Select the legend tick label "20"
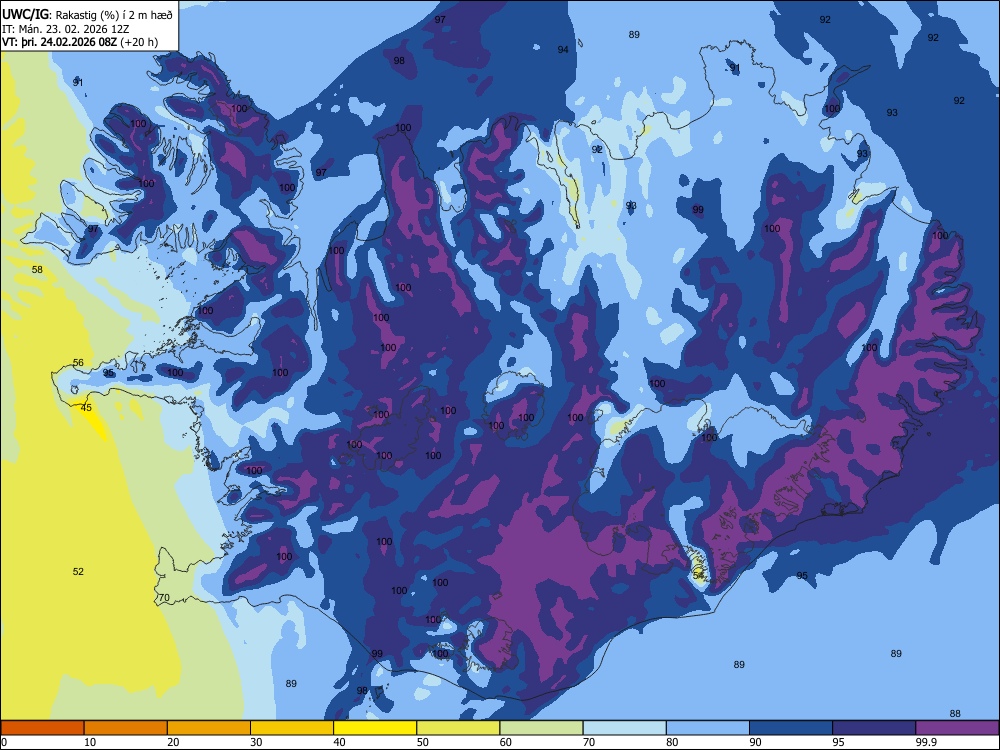 tap(173, 742)
